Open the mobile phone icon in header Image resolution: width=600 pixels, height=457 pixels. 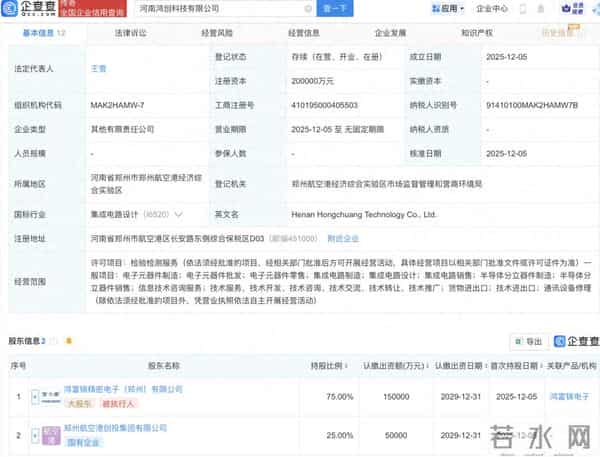pyautogui.click(x=523, y=9)
